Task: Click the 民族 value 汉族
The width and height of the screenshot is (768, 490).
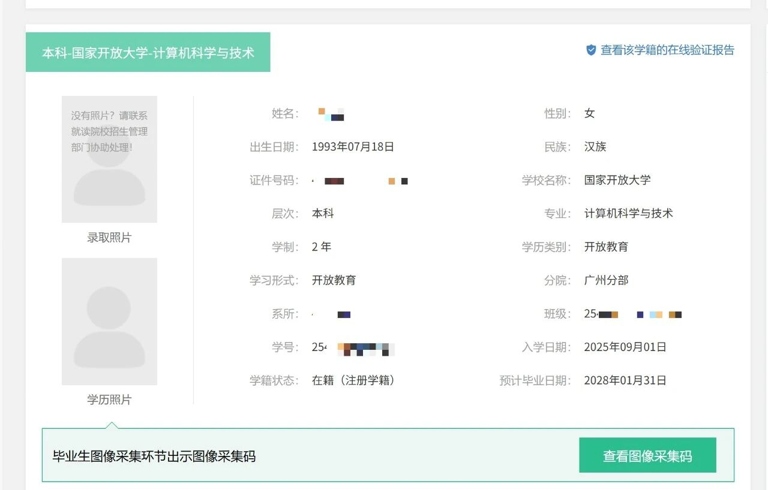Action: point(595,147)
